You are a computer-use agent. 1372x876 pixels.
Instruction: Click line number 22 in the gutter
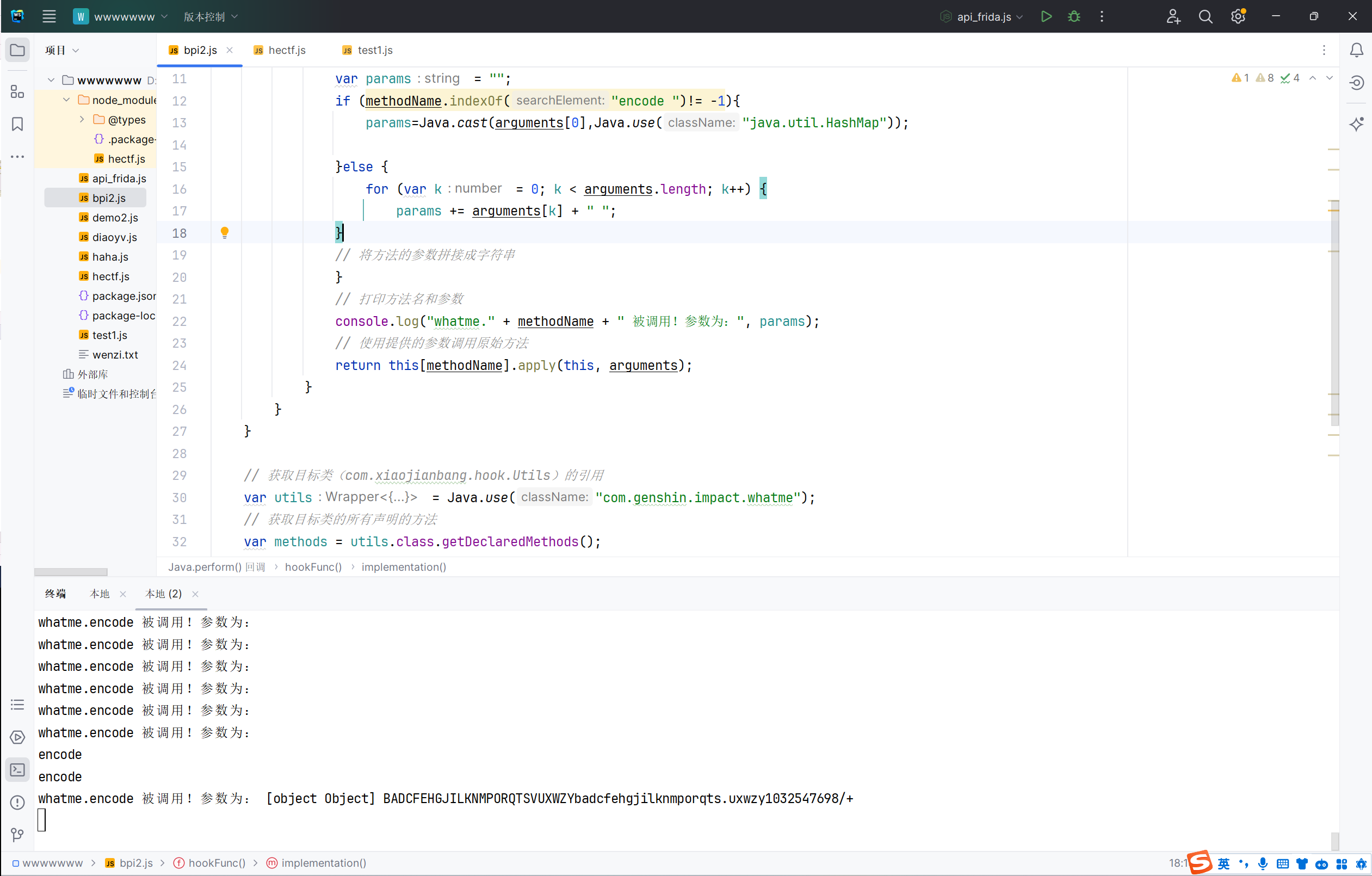(x=180, y=322)
